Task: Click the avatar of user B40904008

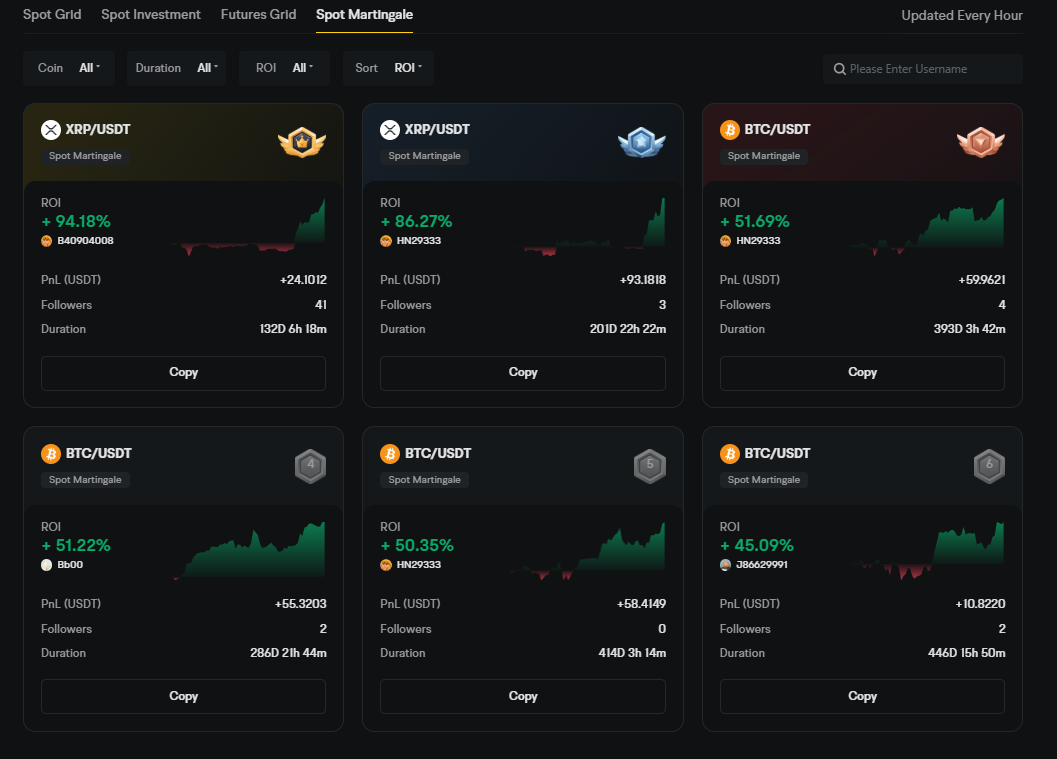Action: pyautogui.click(x=47, y=241)
